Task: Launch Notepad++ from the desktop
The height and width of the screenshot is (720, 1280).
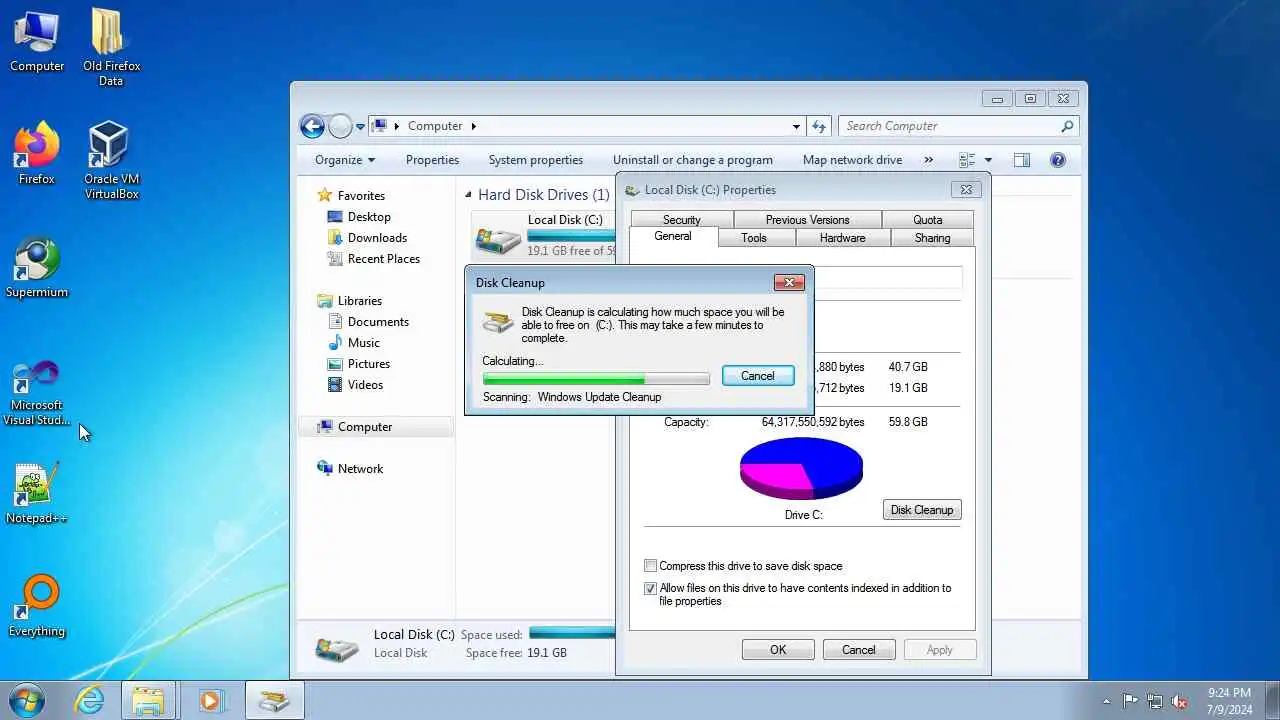Action: 37,493
